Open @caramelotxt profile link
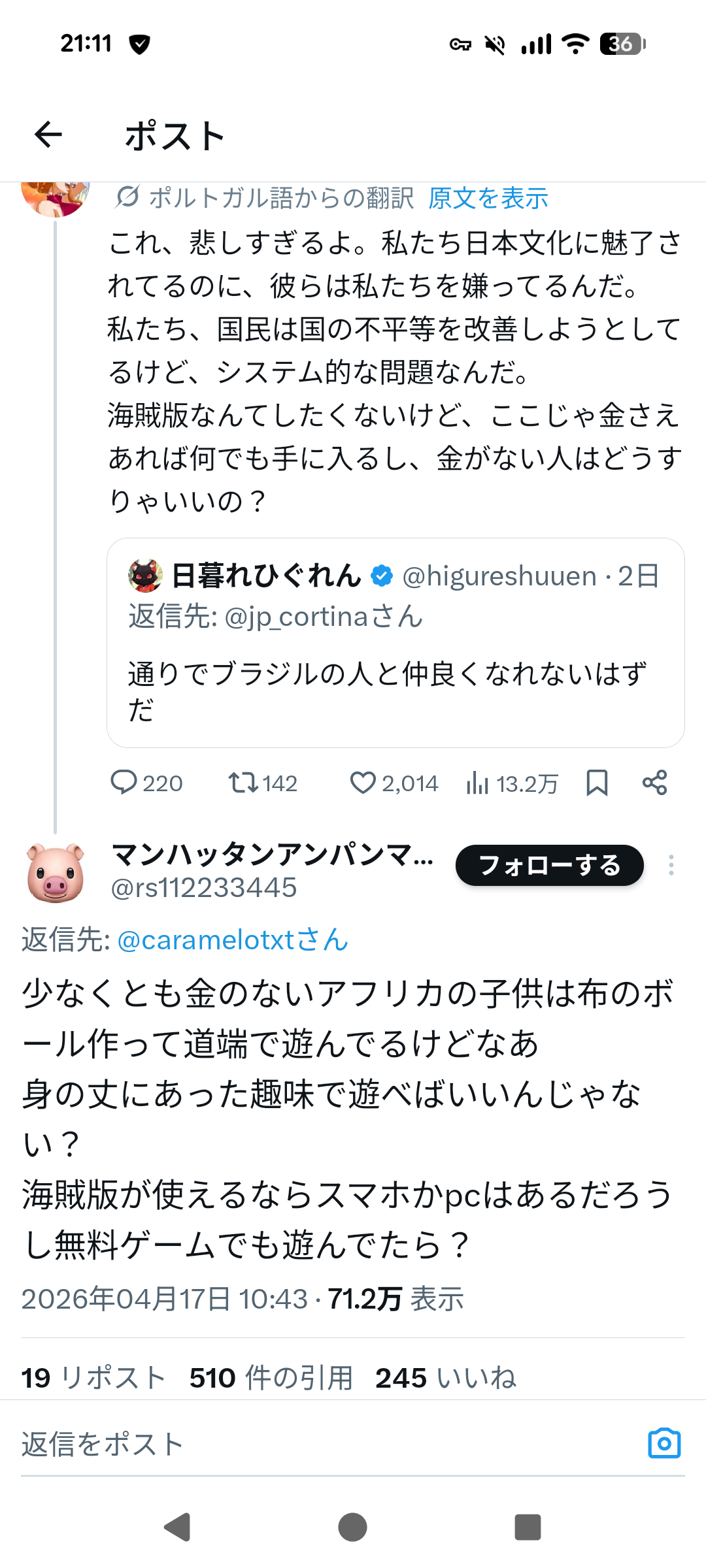Screen dimensions: 706x1568 pyautogui.click(x=233, y=940)
